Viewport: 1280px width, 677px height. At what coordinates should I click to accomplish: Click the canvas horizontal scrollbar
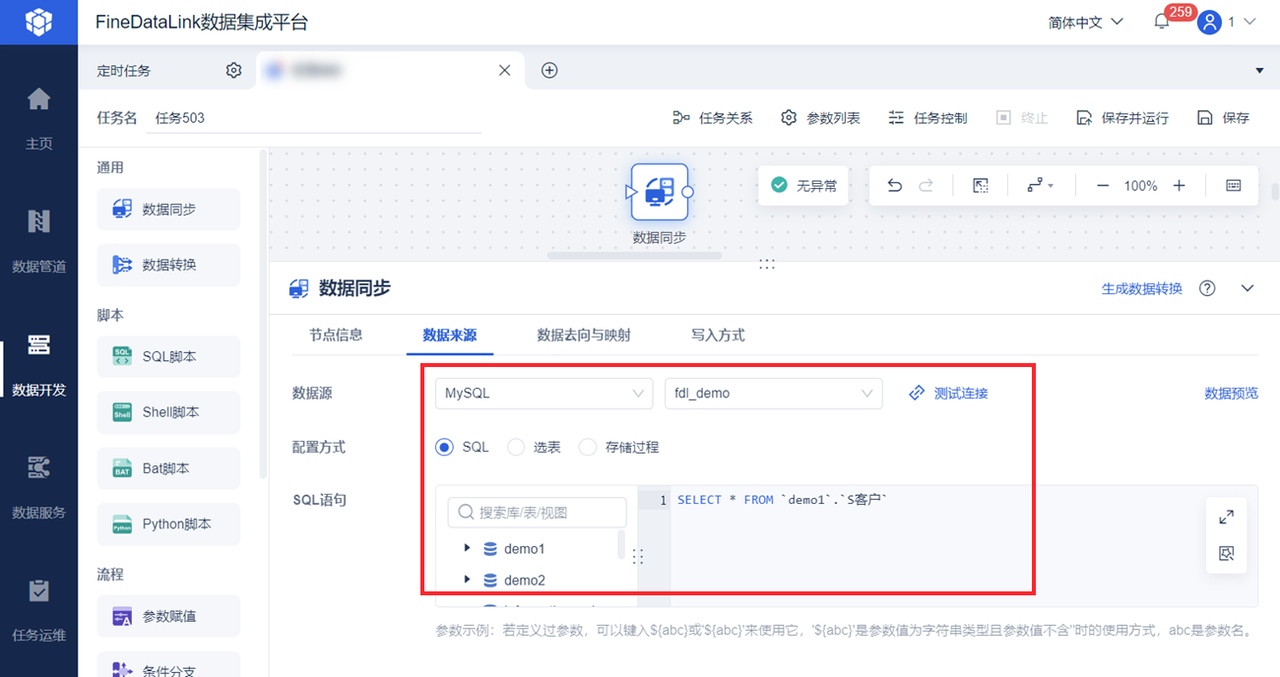tap(634, 255)
